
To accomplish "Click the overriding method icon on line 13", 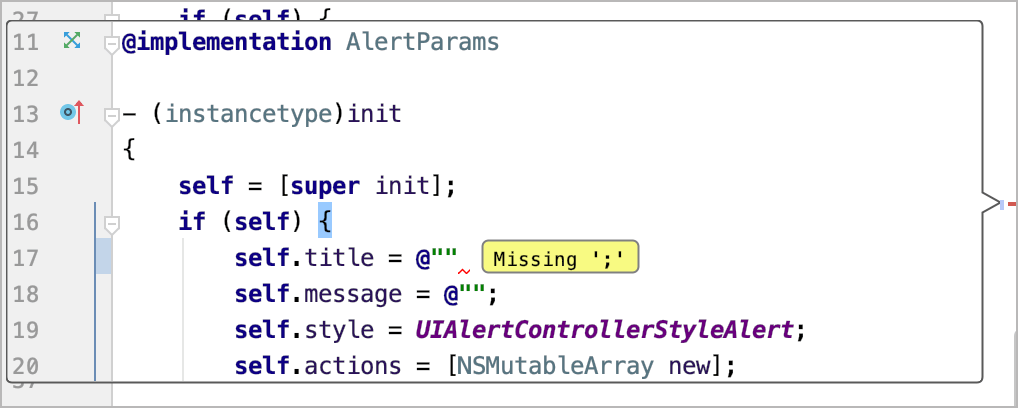I will 72,112.
